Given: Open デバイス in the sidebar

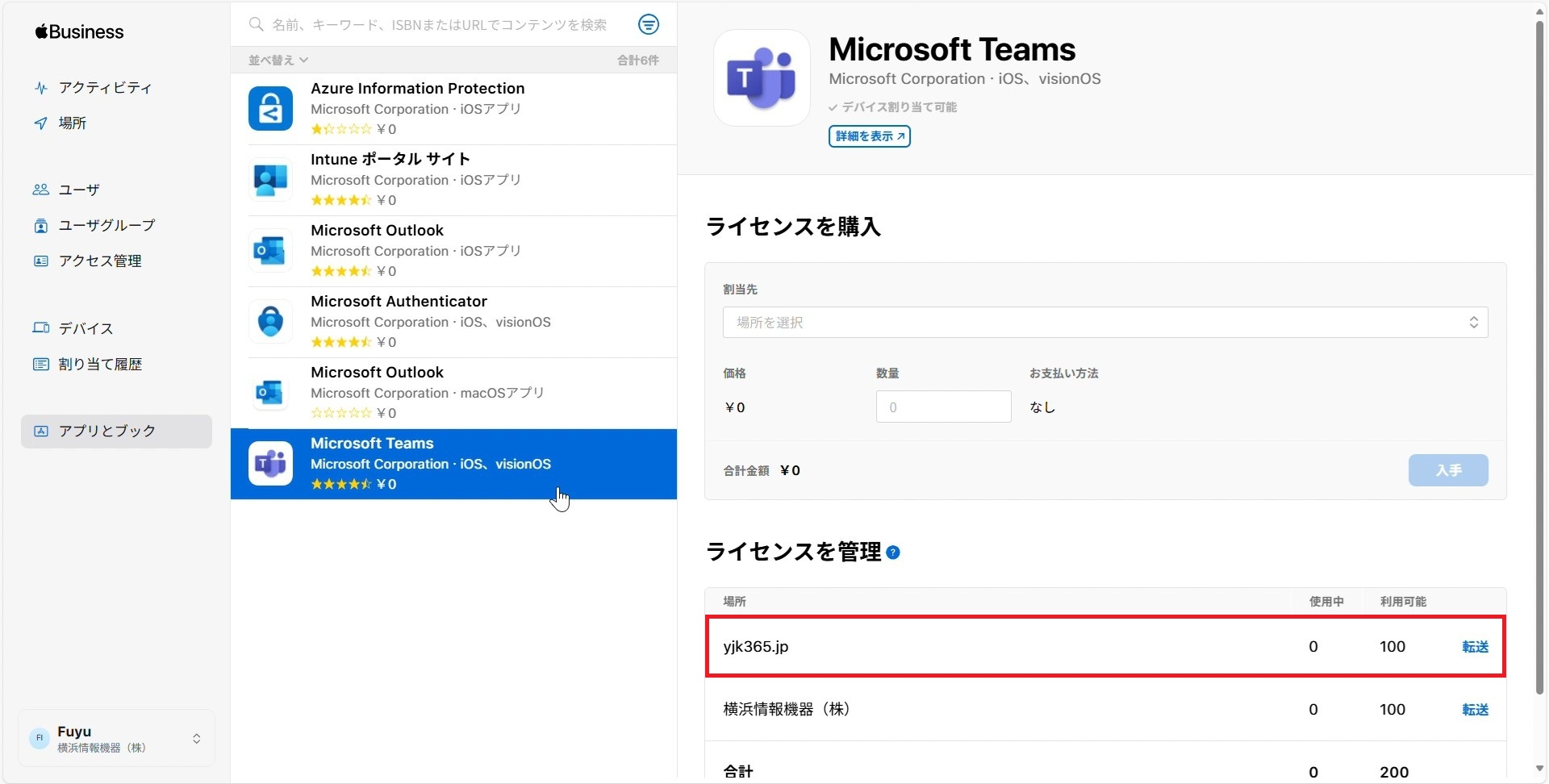Looking at the screenshot, I should 86,328.
